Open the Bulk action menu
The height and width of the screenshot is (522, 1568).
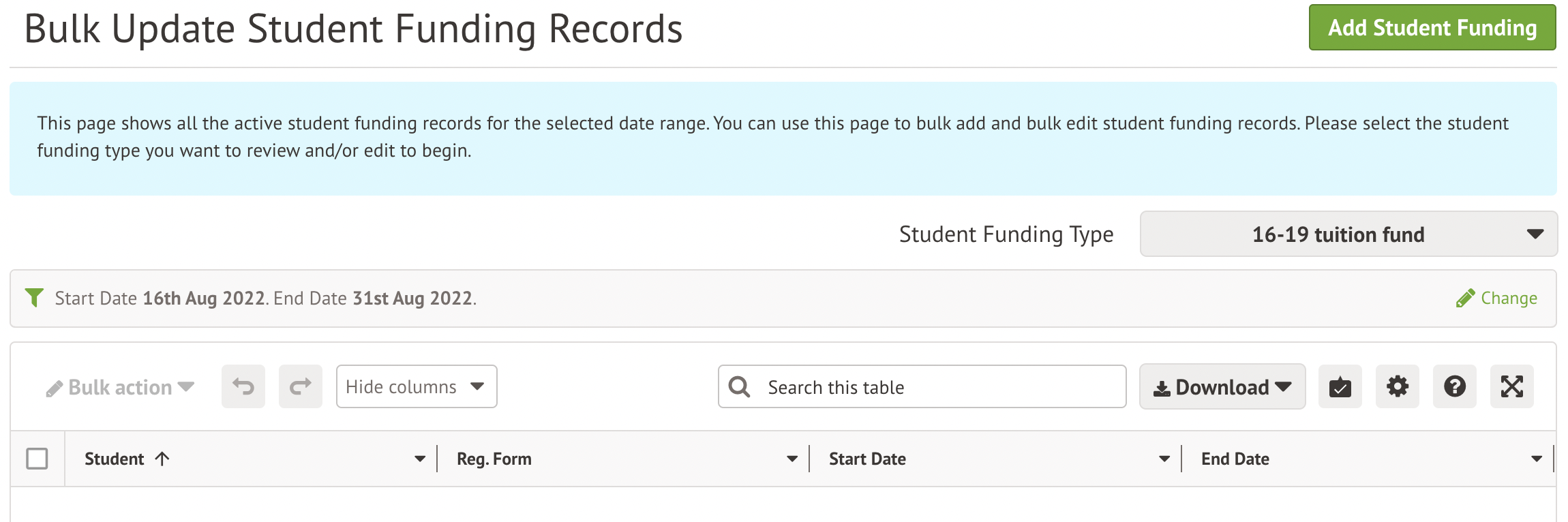pyautogui.click(x=121, y=387)
